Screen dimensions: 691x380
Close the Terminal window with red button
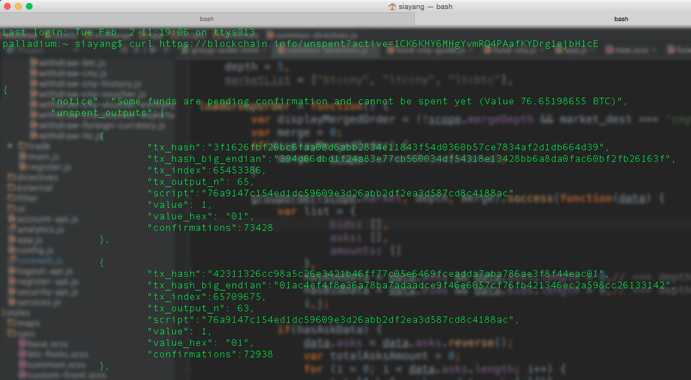(7, 6)
